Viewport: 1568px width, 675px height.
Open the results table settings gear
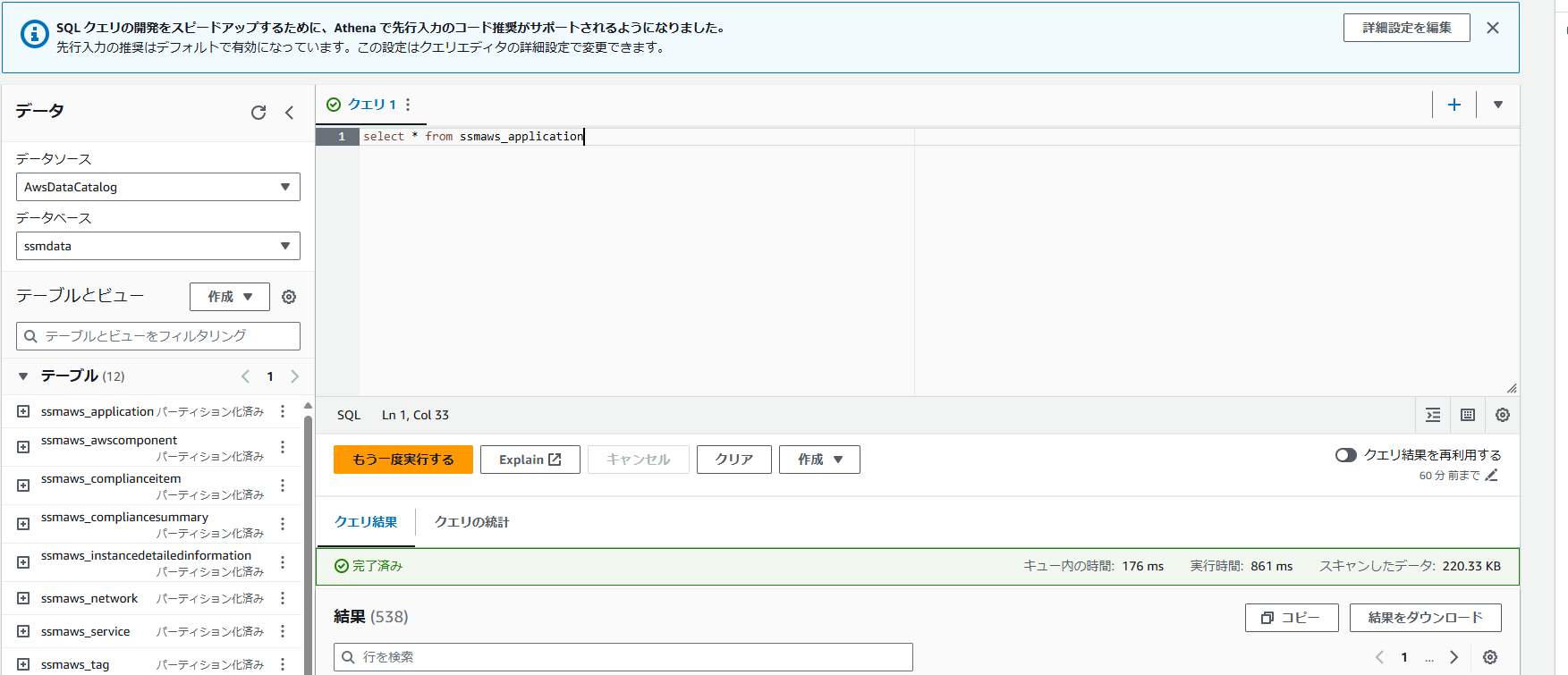1490,657
